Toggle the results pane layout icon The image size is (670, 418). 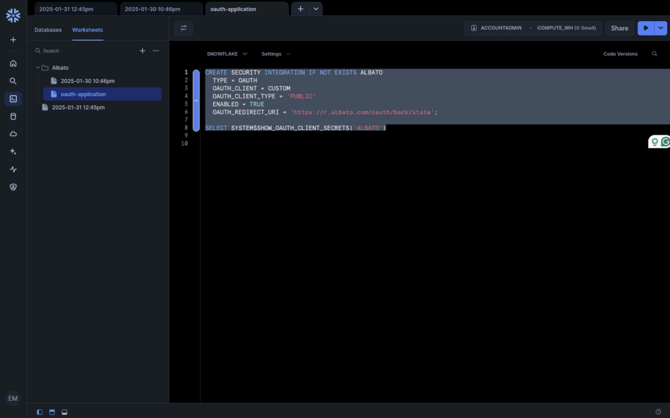click(65, 412)
